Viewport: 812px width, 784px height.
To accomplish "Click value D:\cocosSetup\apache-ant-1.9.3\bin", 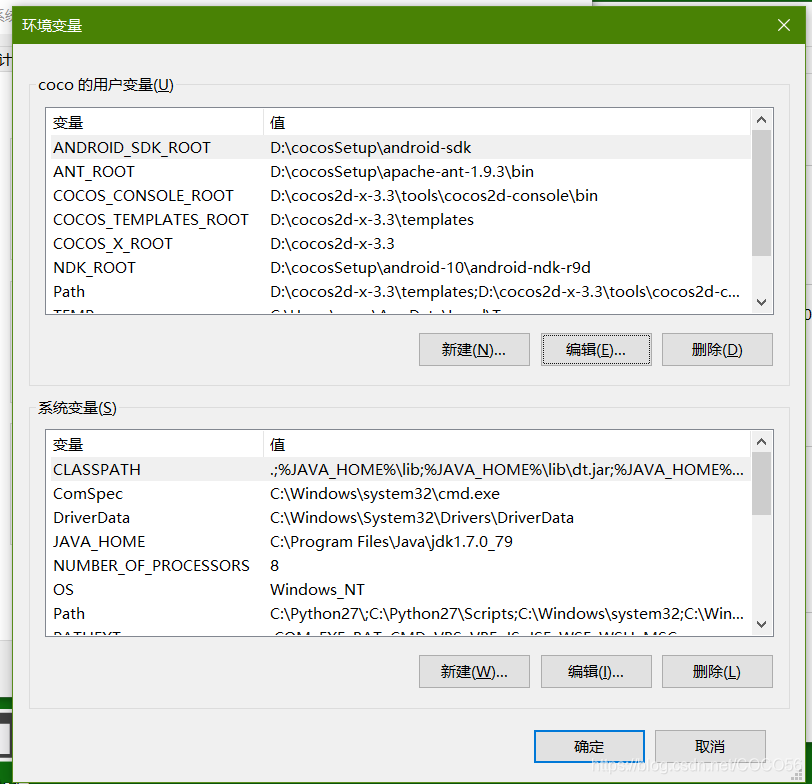I will click(402, 171).
